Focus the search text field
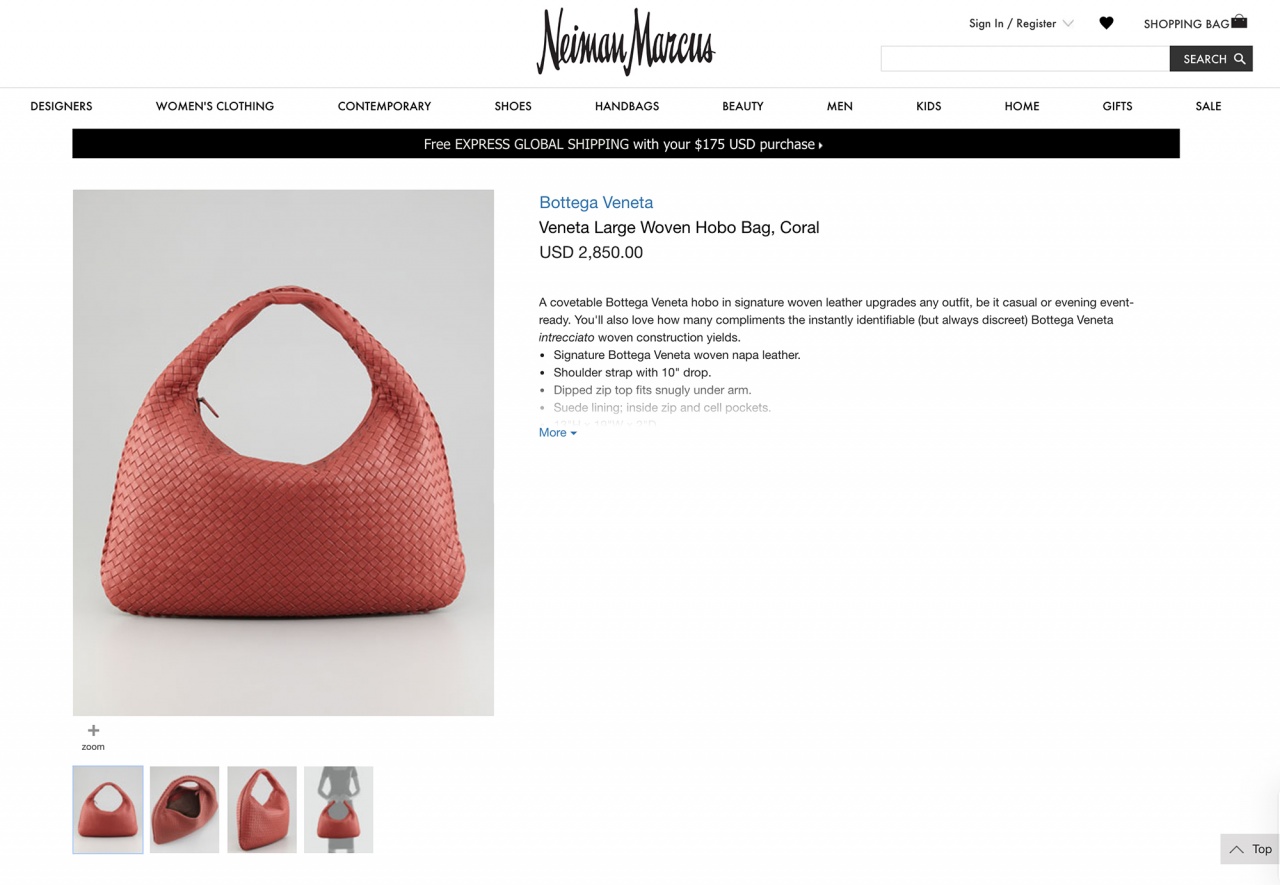Image resolution: width=1280 pixels, height=885 pixels. [x=1025, y=59]
